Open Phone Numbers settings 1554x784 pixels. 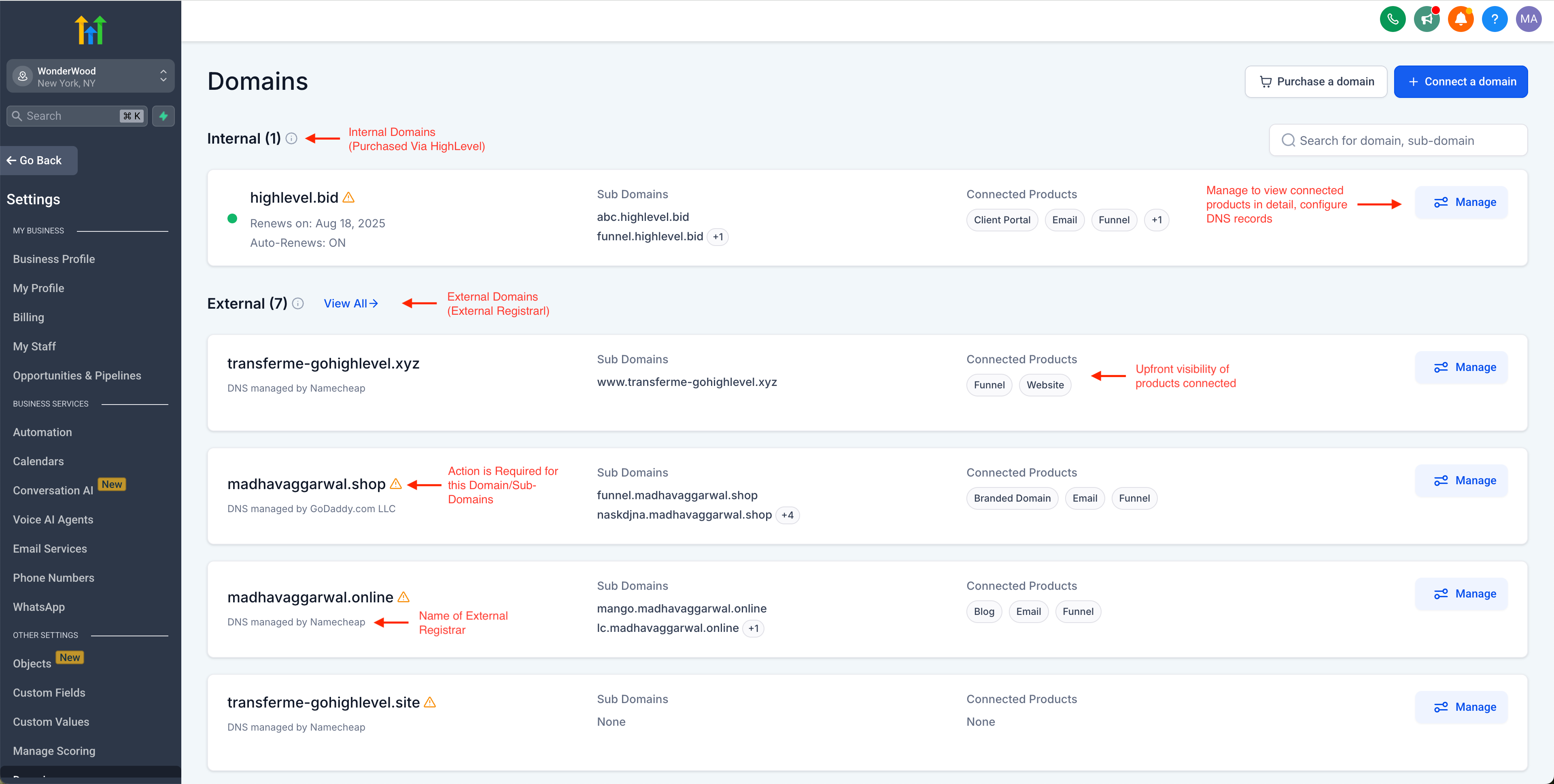pos(54,578)
